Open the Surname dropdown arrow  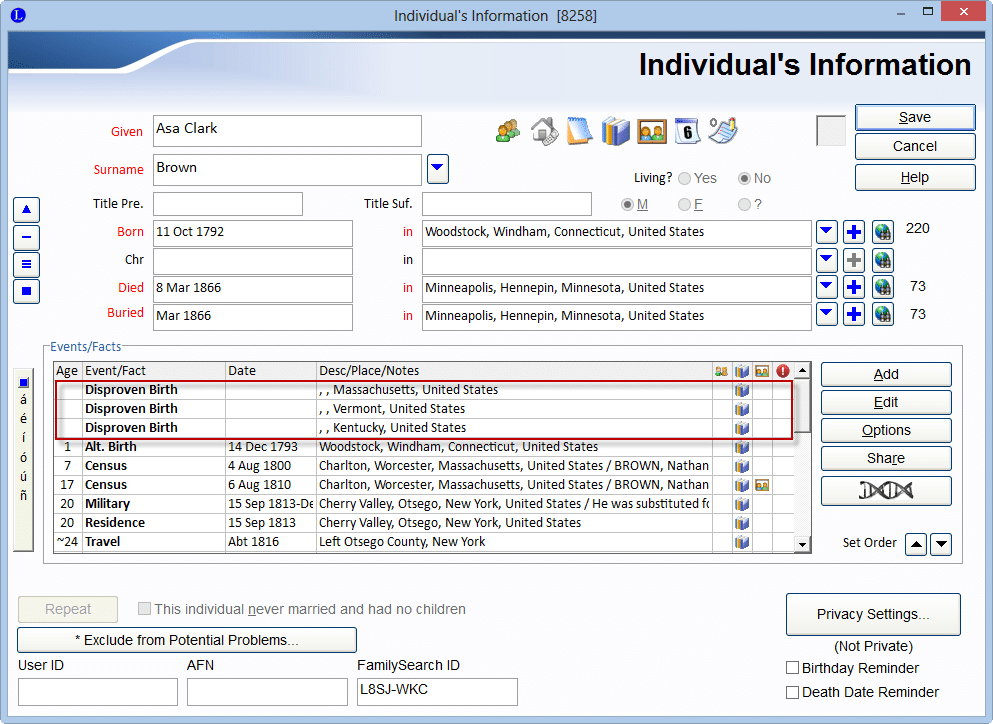click(438, 169)
